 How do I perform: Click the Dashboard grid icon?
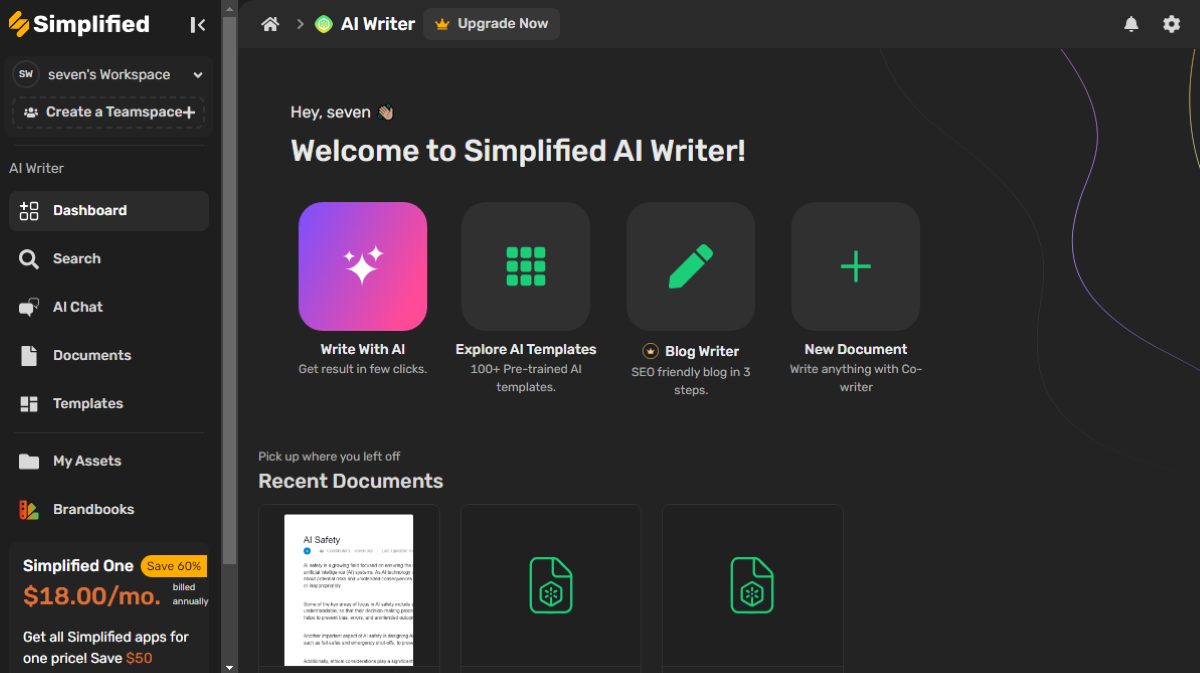click(29, 211)
